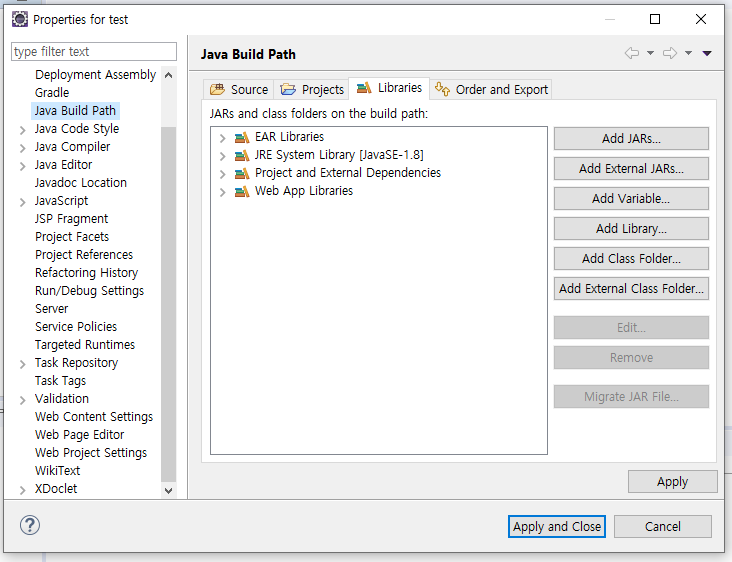Select Run/Debug Settings in the sidebar
The height and width of the screenshot is (562, 732).
point(89,291)
